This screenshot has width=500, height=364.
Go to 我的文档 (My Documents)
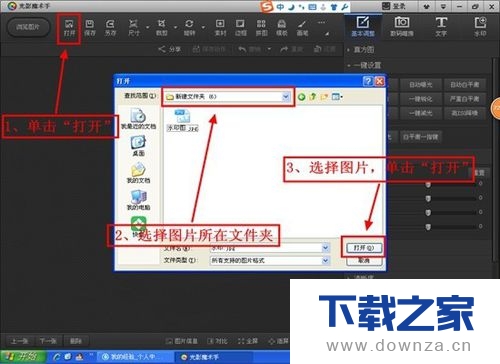point(138,173)
